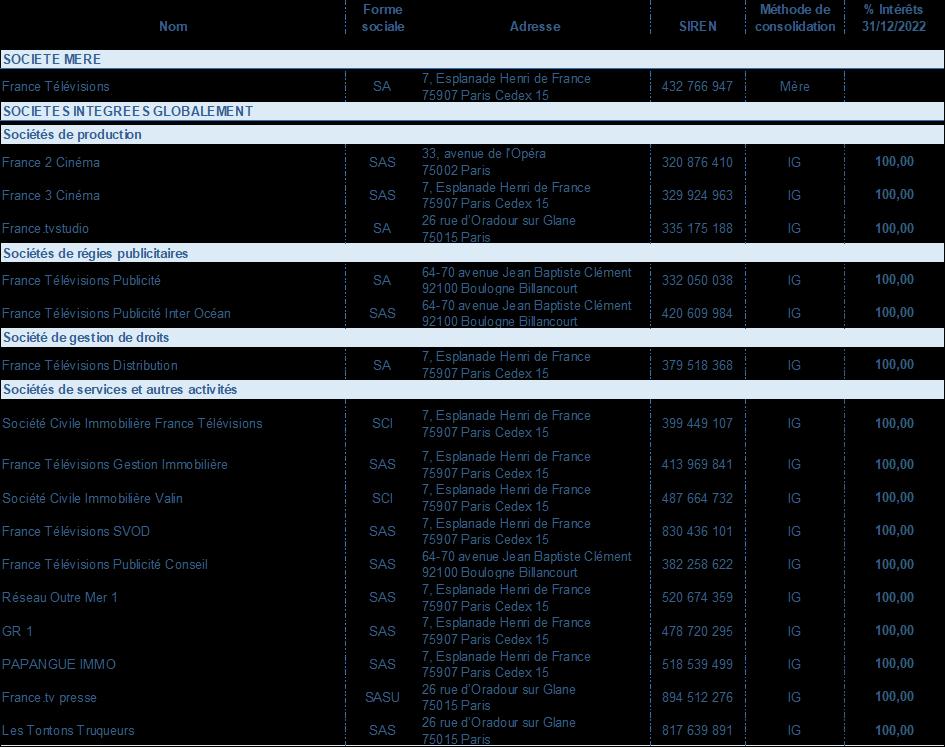Viewport: 945px width, 747px height.
Task: Click 'IG' method for PAPANGUE IMMO
Action: tap(794, 665)
